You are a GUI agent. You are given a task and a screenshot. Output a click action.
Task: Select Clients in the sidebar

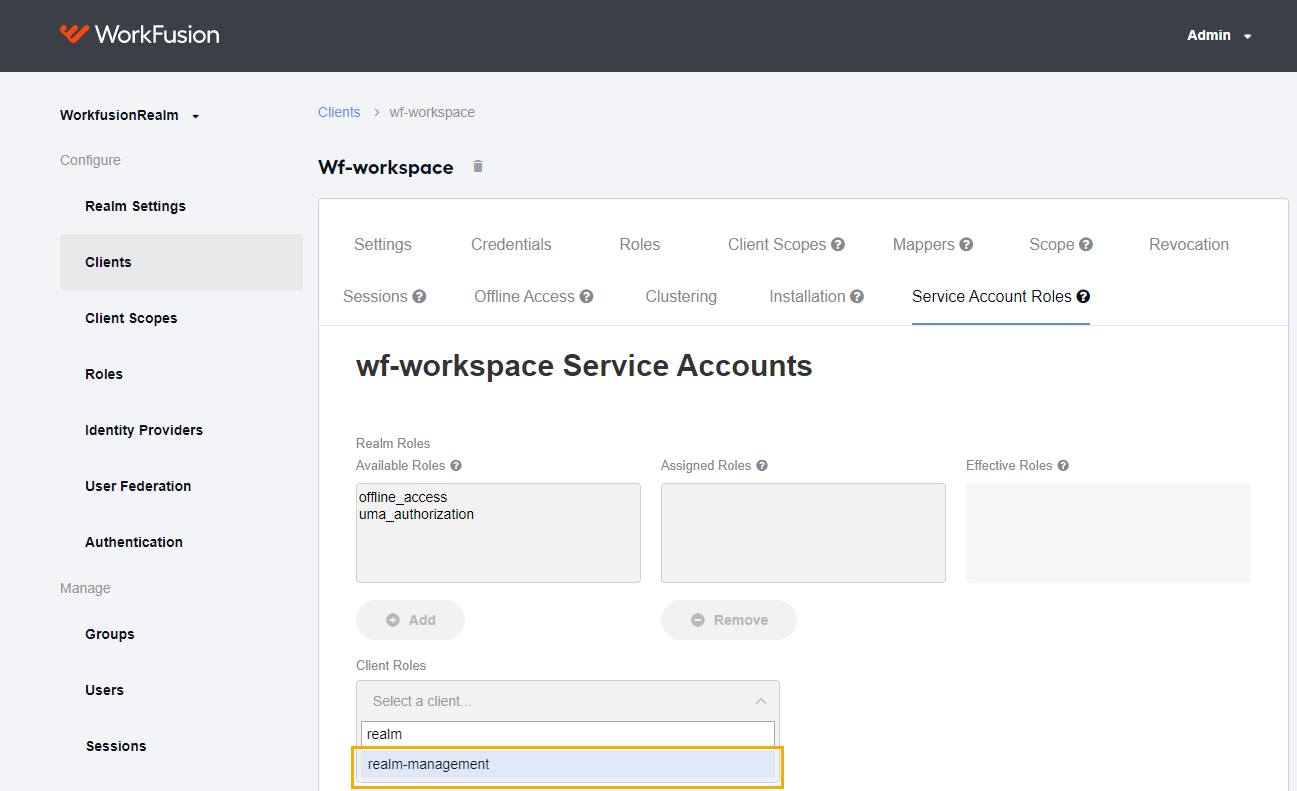click(x=181, y=262)
